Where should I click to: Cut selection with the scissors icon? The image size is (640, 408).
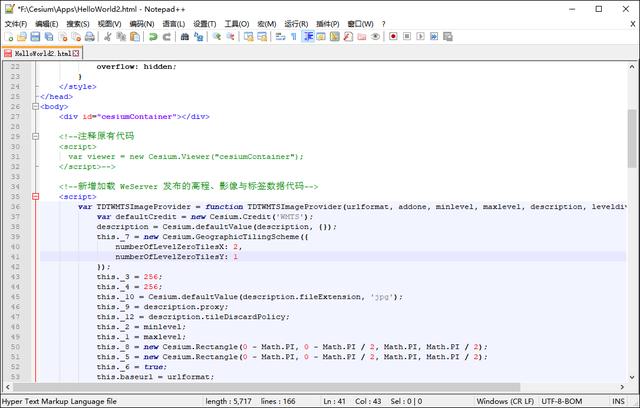108,37
